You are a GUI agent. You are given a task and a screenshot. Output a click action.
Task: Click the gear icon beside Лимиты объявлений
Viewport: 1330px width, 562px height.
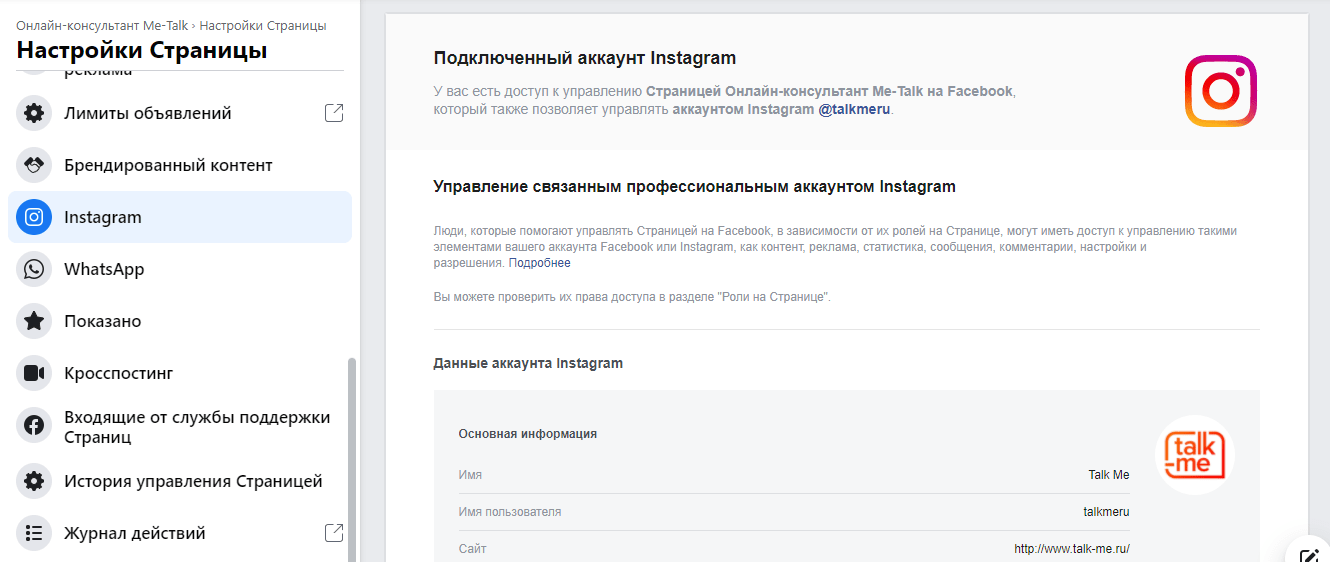[x=34, y=113]
